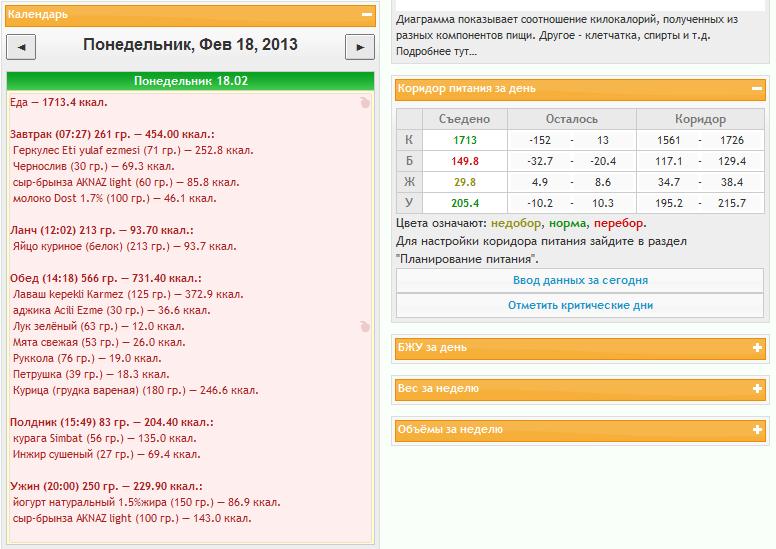Click the Лаваш kepekli Karmez entry
776x549 pixels.
coord(128,295)
